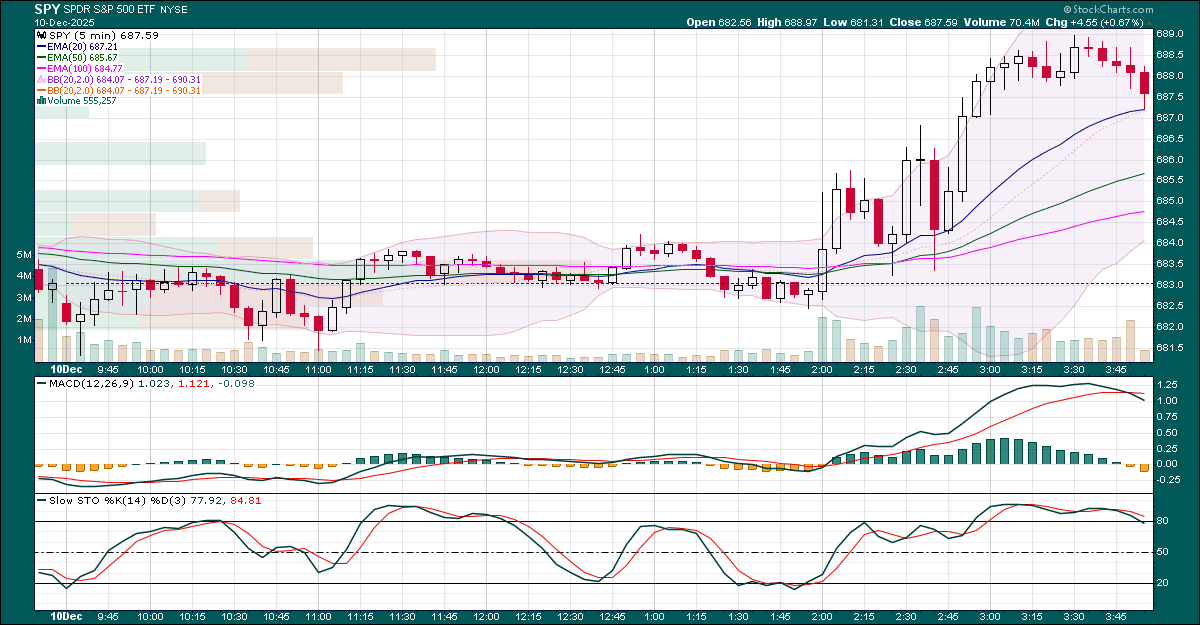Screen dimensions: 1200x625
Task: Click the -0.25 MACD axis label
Action: (1169, 479)
